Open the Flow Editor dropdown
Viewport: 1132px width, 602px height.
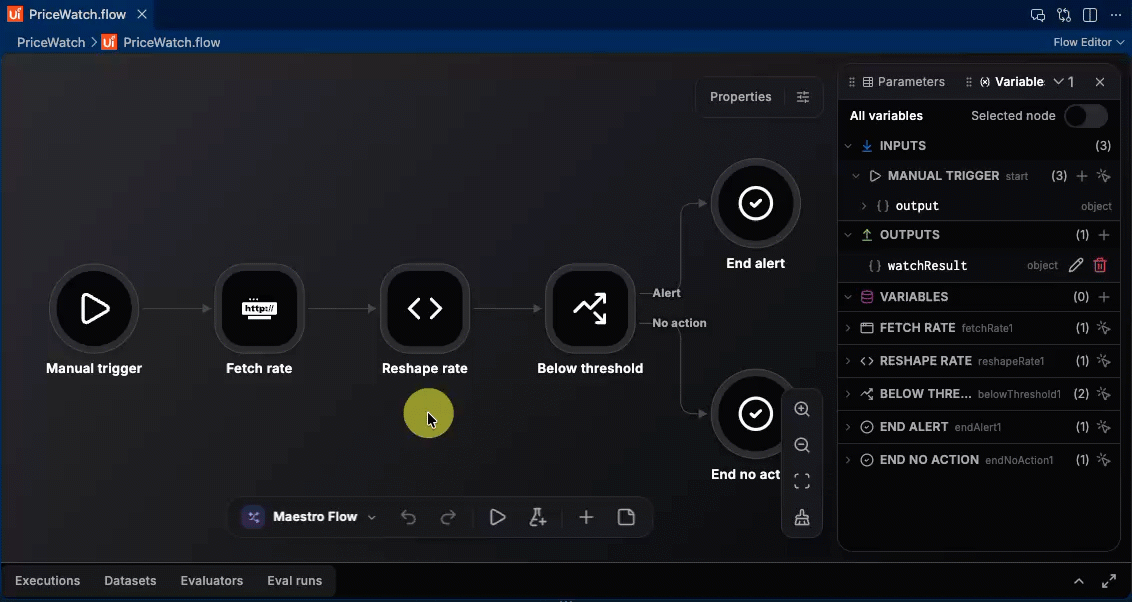tap(1089, 42)
